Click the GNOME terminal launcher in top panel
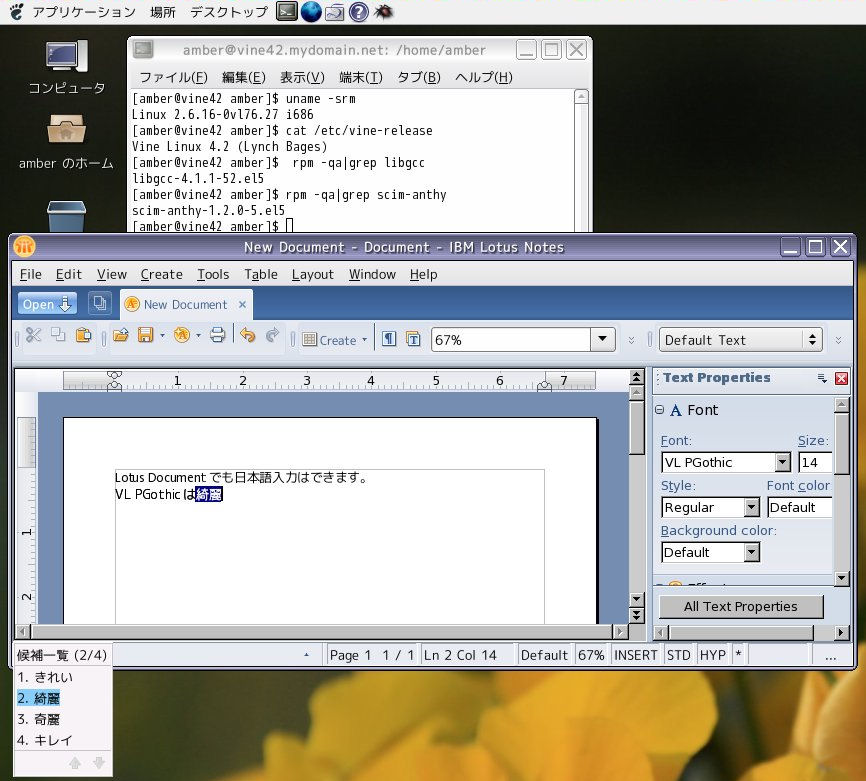Screen dimensions: 866x781 pos(287,11)
